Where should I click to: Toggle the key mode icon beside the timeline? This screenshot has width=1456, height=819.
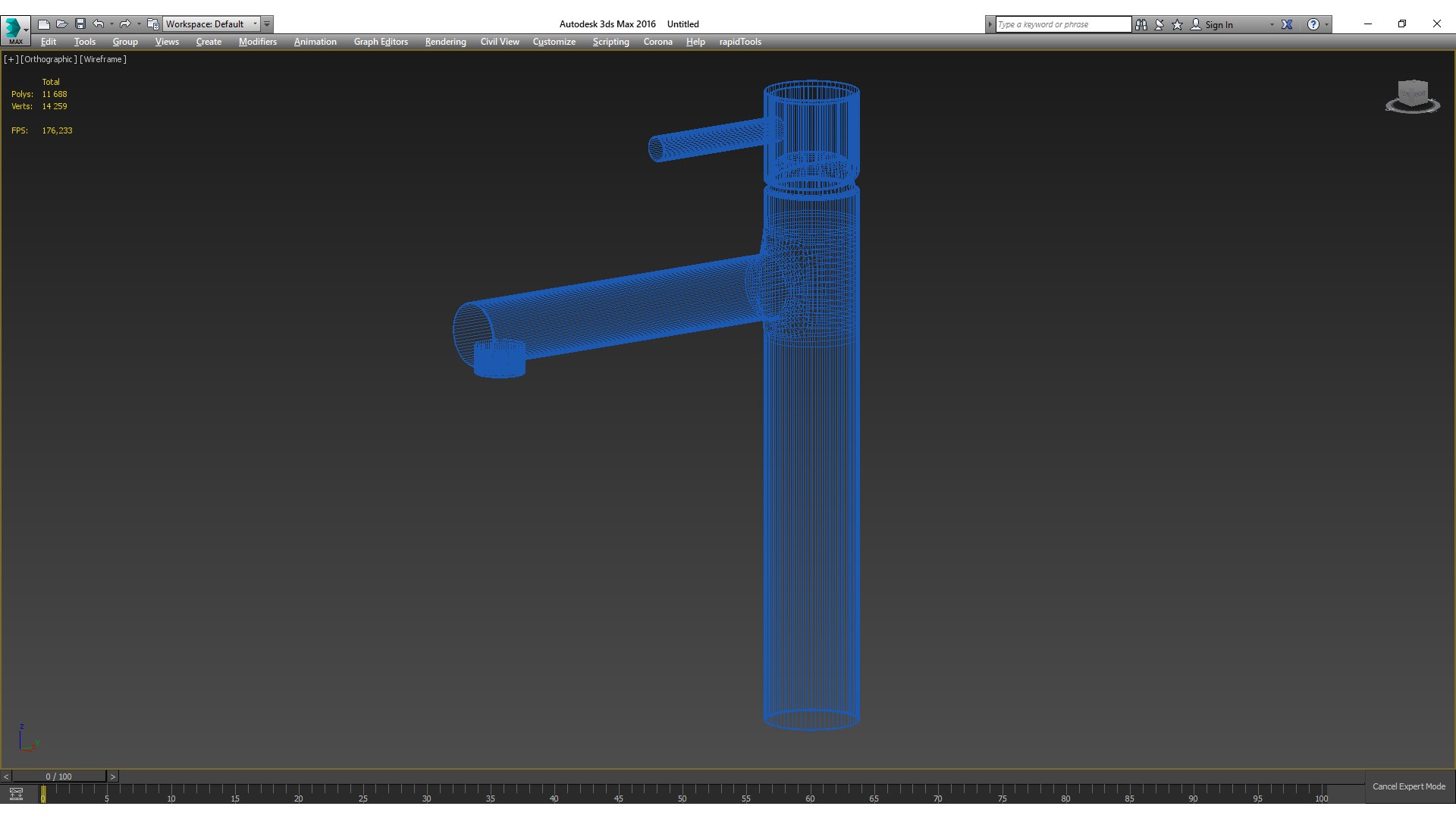pyautogui.click(x=16, y=794)
